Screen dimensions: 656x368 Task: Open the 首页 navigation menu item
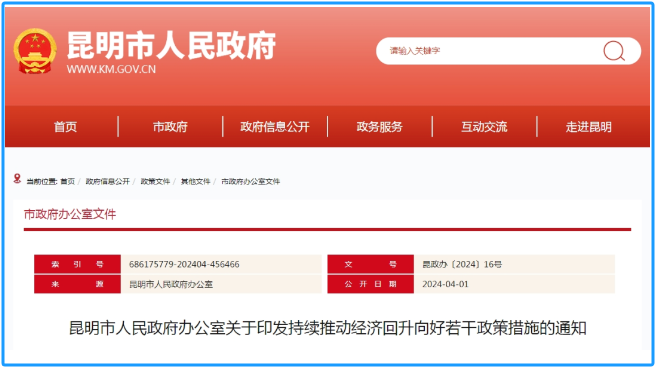(65, 127)
